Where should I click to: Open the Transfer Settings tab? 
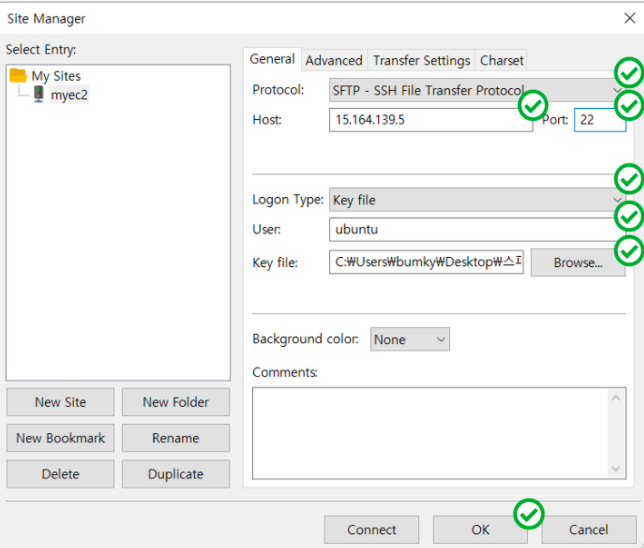tap(421, 61)
